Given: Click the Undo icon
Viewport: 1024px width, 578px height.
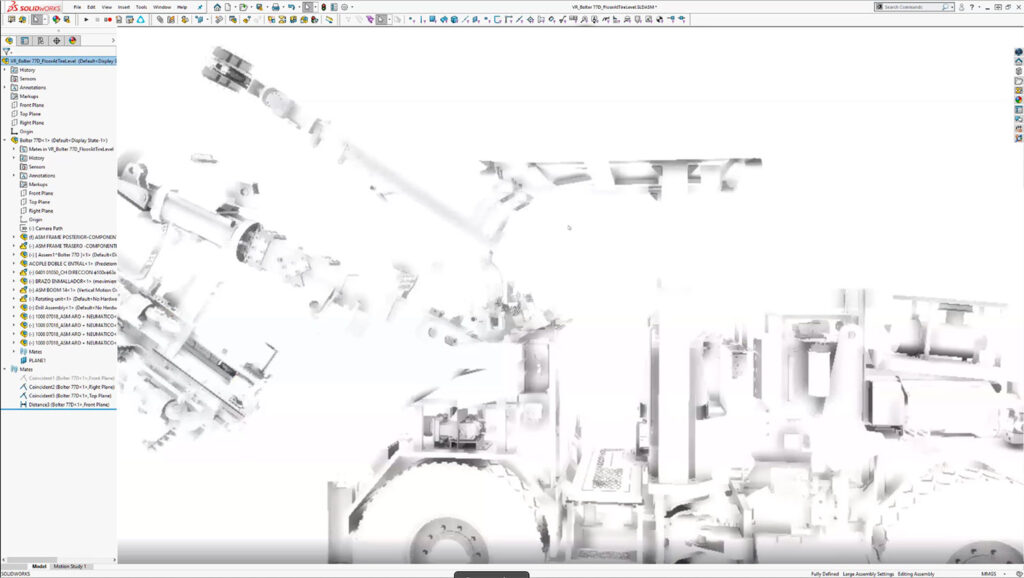Looking at the screenshot, I should pyautogui.click(x=292, y=7).
